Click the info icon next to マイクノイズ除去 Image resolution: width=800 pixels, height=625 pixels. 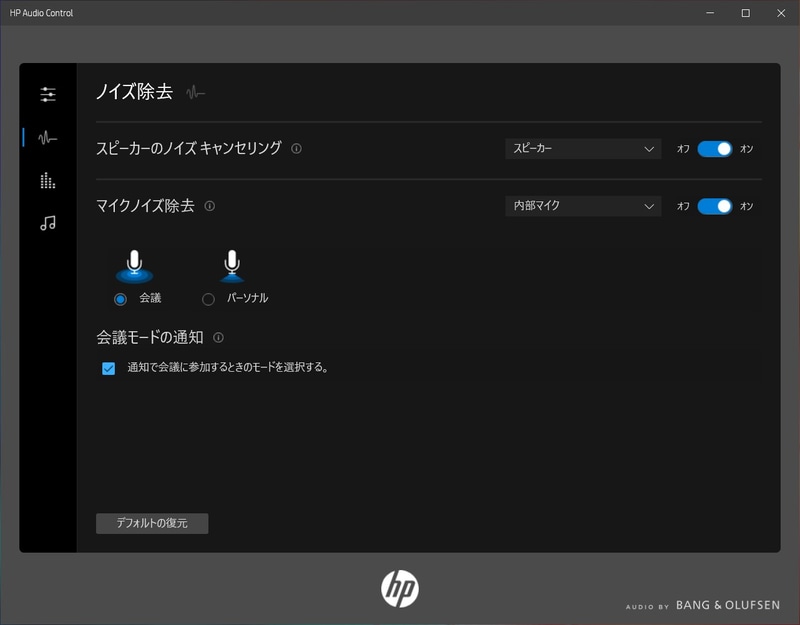point(209,206)
